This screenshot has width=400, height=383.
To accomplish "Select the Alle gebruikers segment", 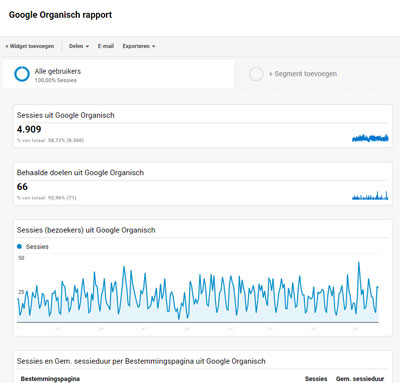I will pos(118,74).
